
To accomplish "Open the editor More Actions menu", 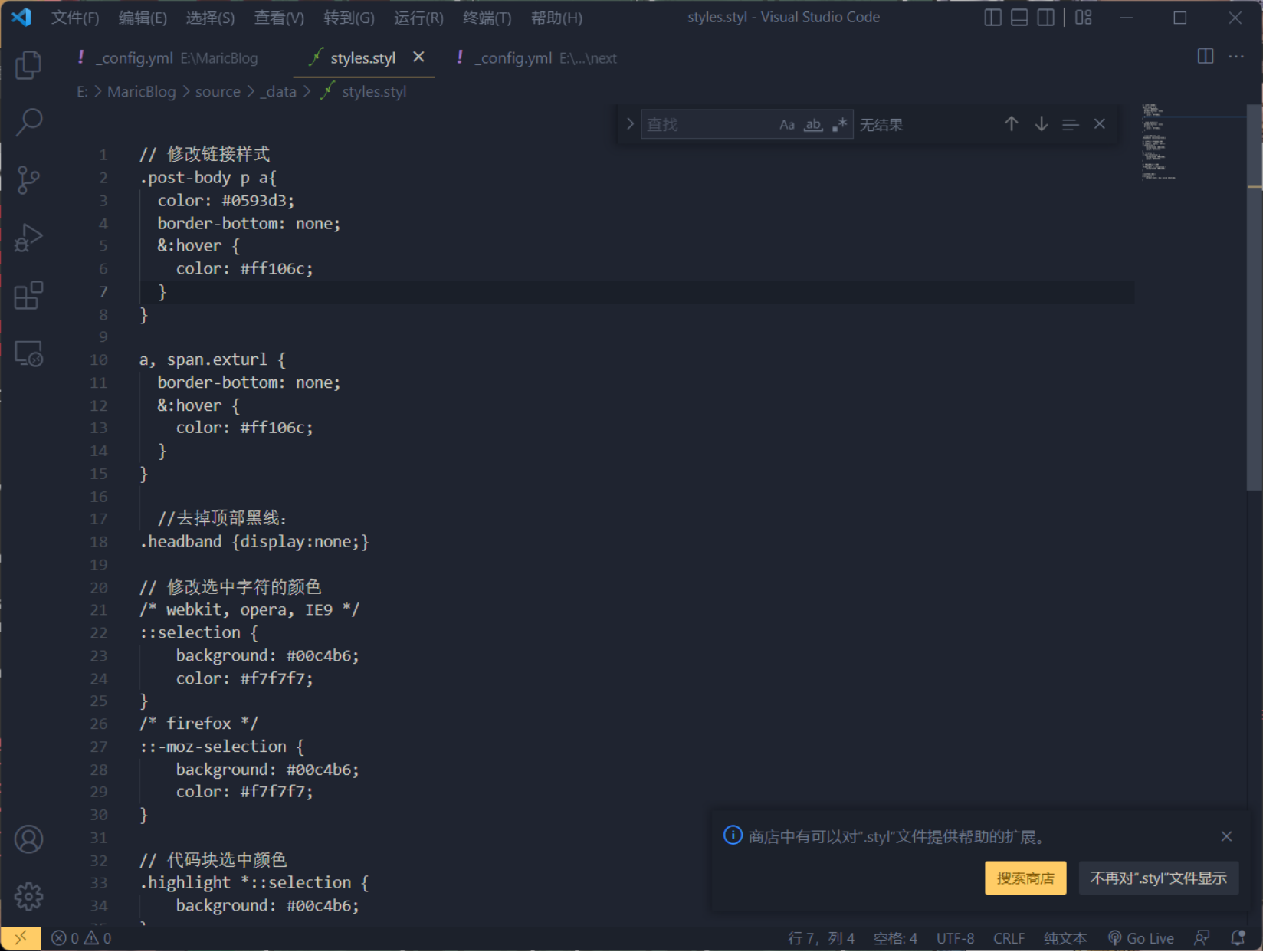I will point(1236,57).
